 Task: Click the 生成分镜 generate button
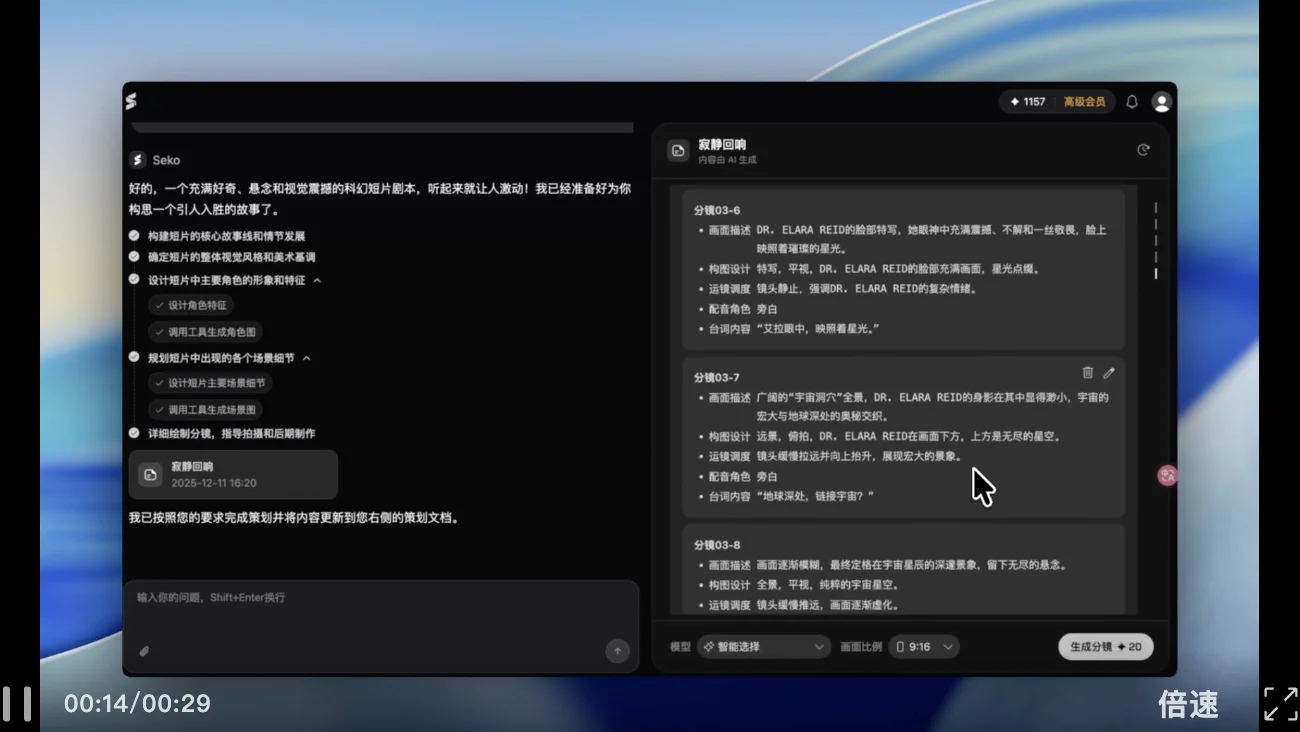(1105, 647)
